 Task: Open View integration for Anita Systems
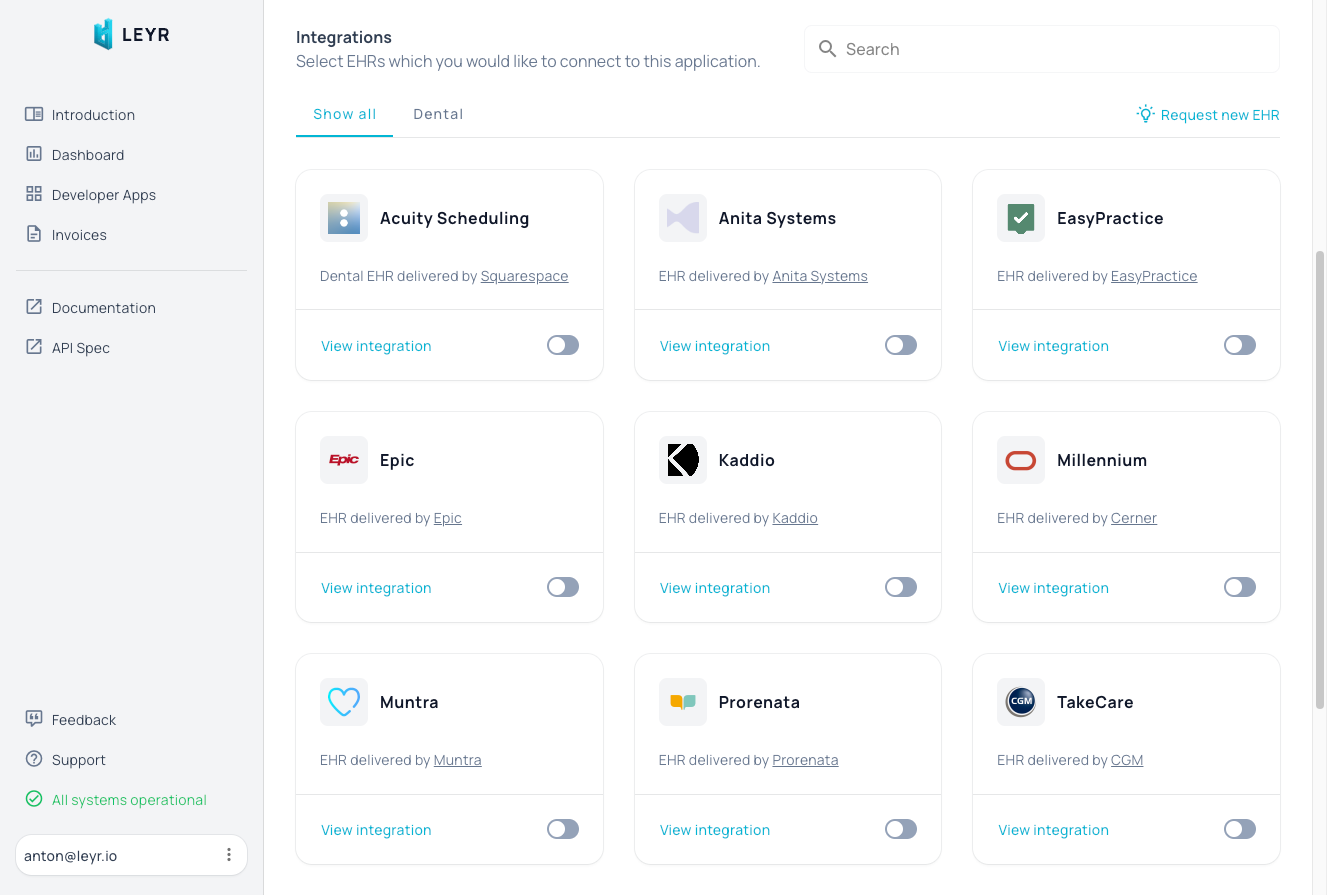tap(715, 346)
